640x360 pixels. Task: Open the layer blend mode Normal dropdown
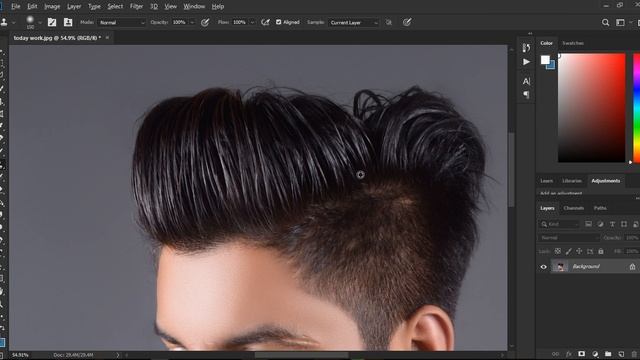(x=569, y=238)
